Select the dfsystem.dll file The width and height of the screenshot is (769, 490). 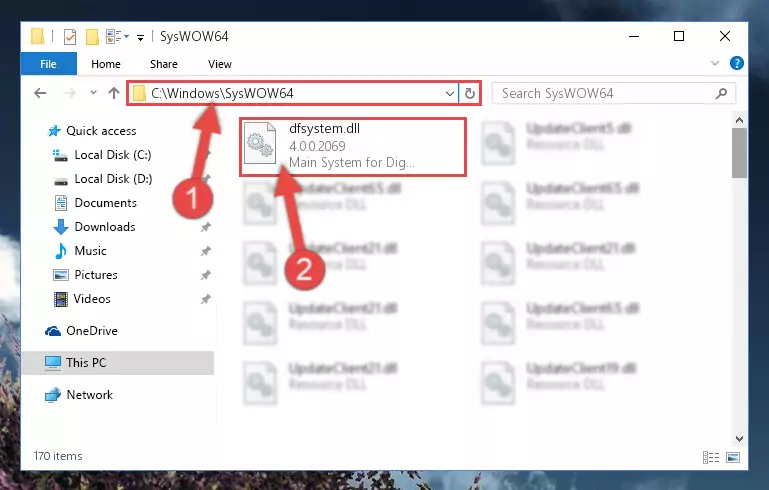tap(353, 146)
